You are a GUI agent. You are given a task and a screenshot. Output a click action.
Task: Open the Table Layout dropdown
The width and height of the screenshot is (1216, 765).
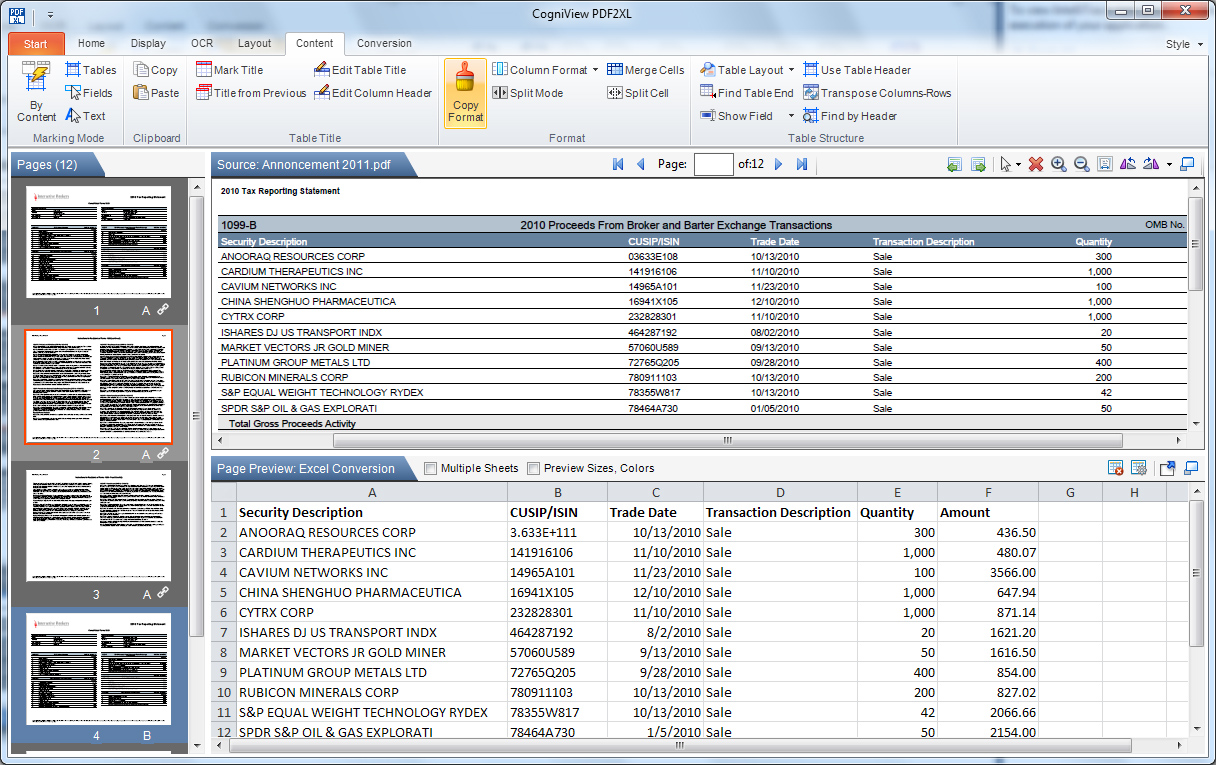[791, 70]
